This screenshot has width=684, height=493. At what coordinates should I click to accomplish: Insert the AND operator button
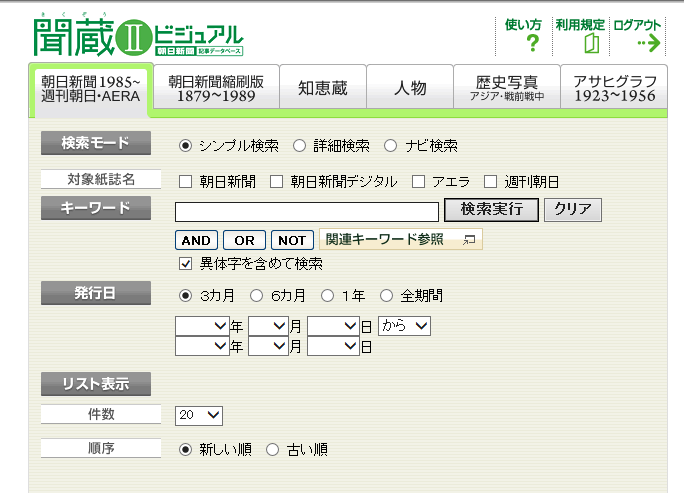[196, 240]
